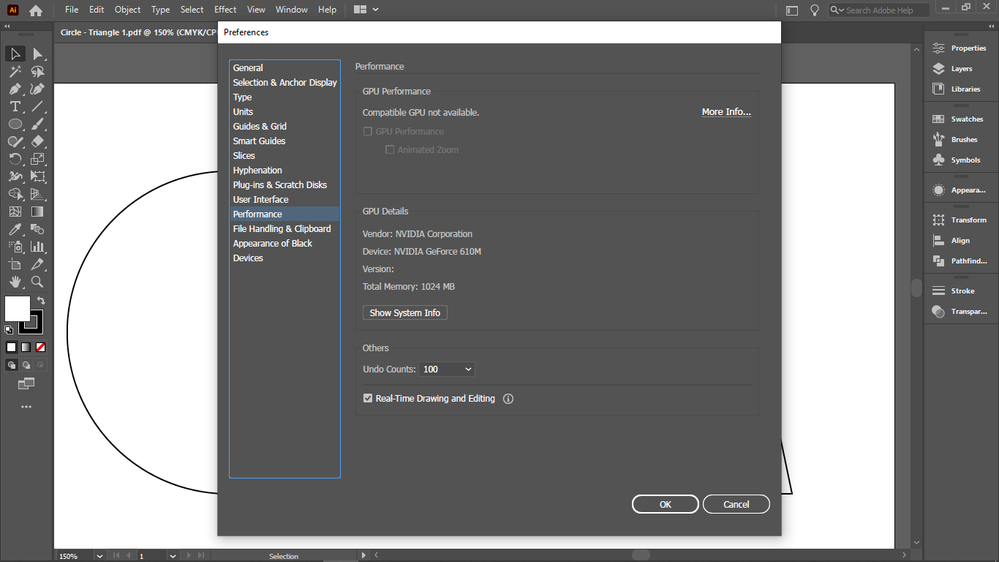
Task: Click the info icon beside Real-Time Drawing
Action: tap(508, 399)
